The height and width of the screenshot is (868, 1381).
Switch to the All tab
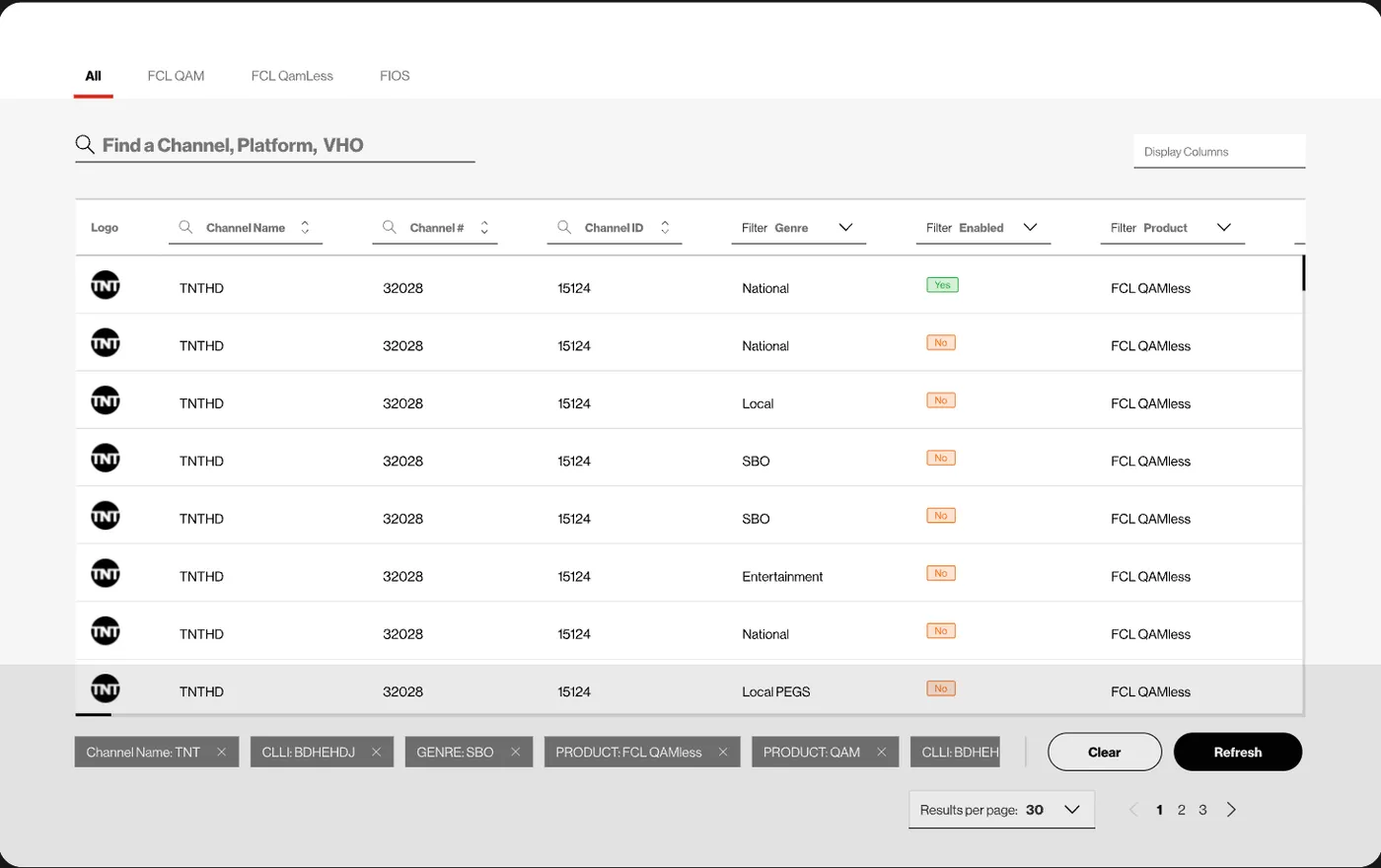[94, 76]
